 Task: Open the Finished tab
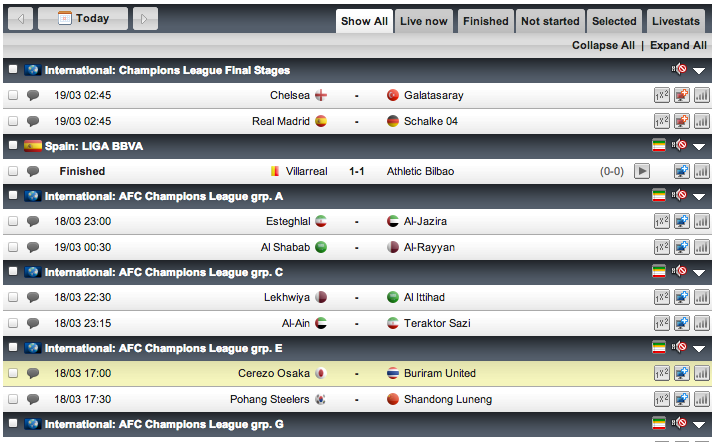tap(486, 21)
